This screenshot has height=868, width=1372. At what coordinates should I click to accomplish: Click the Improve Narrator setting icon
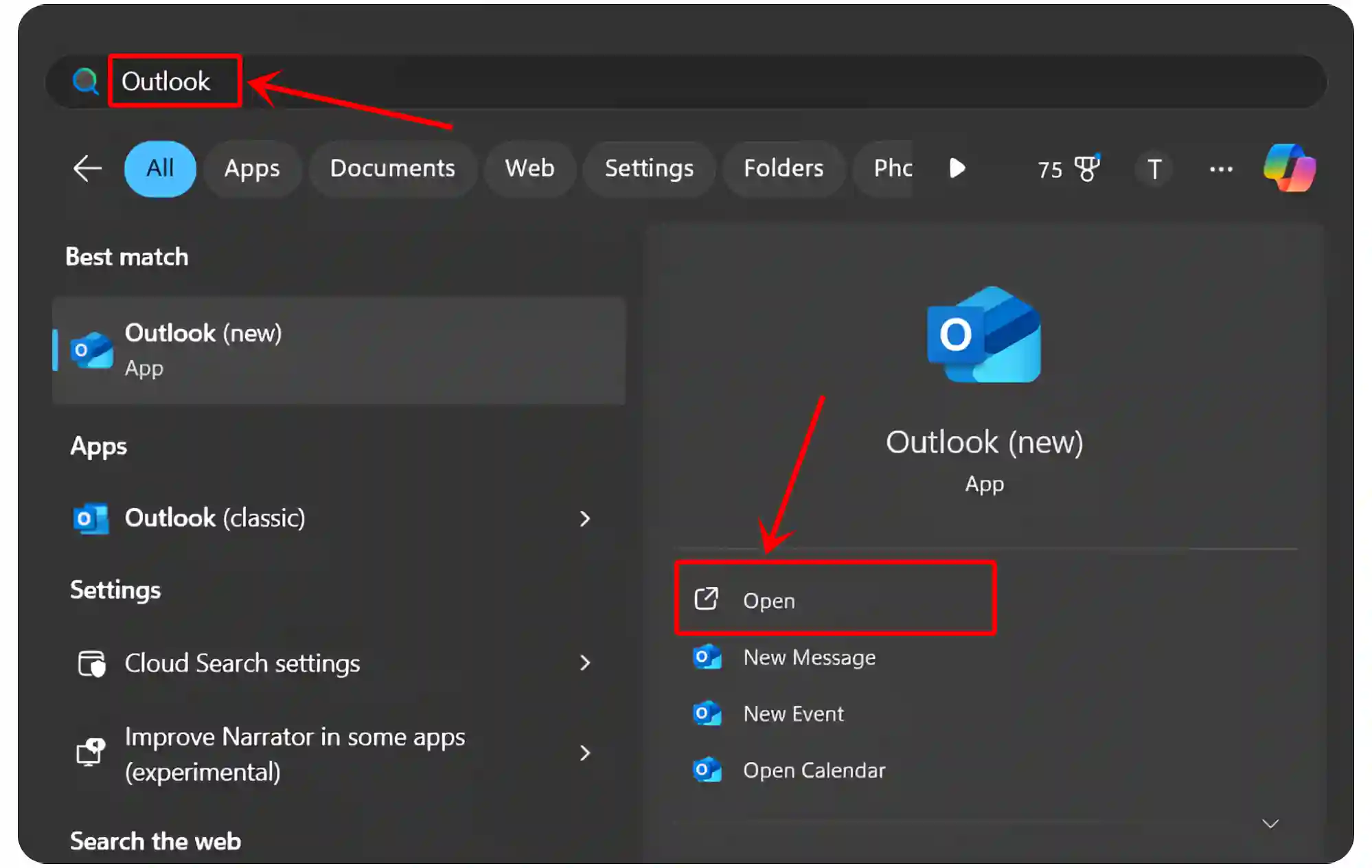tap(91, 753)
